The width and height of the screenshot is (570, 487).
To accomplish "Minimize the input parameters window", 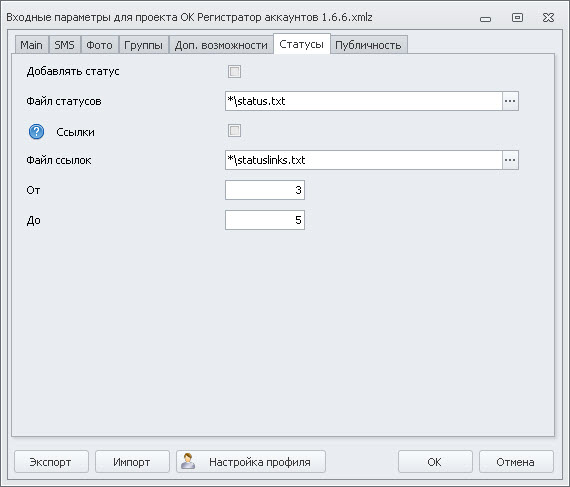I will (x=485, y=19).
